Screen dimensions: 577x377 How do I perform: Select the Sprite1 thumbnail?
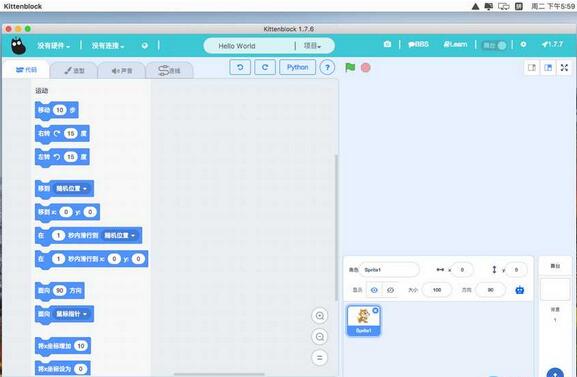click(x=364, y=320)
